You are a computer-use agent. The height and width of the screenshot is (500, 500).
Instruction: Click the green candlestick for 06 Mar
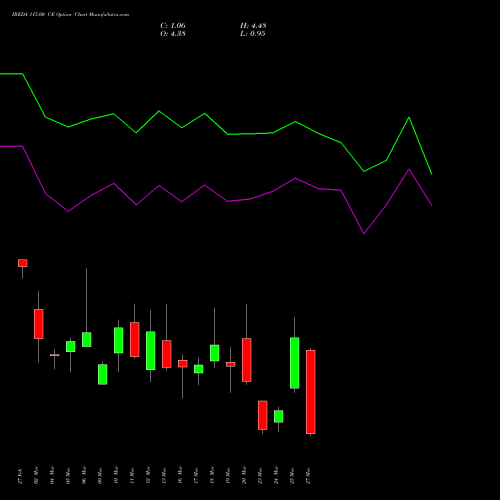tap(87, 339)
